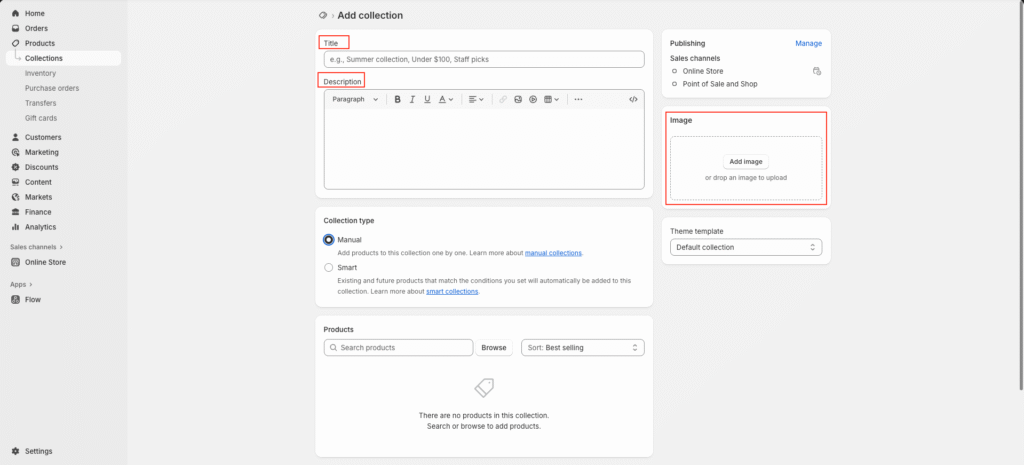Open text alignment dropdown
Screen dimensions: 1024x465
pyautogui.click(x=476, y=99)
